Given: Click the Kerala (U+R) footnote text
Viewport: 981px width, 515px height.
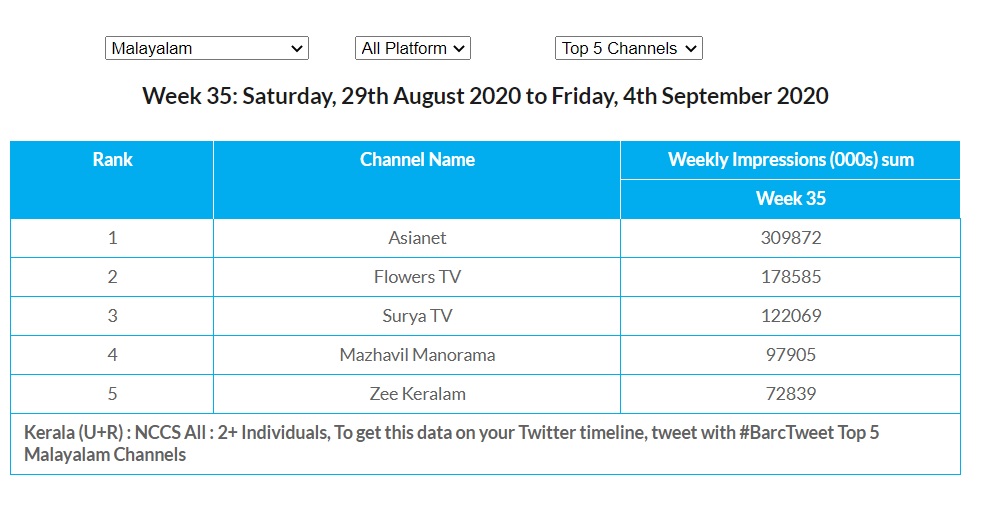Looking at the screenshot, I should (x=450, y=443).
